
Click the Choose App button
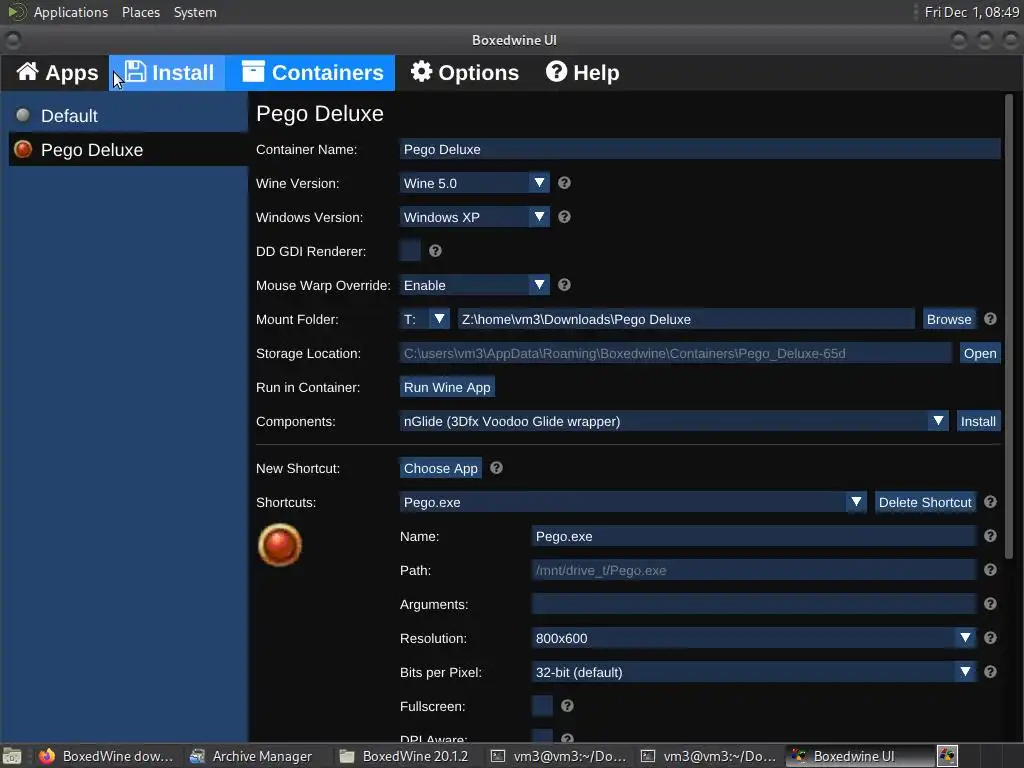(x=440, y=468)
